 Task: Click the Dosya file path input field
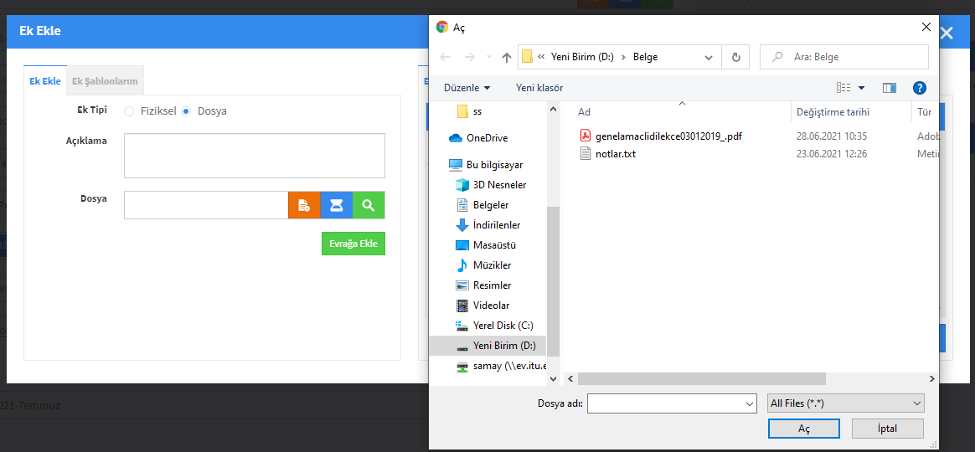206,205
